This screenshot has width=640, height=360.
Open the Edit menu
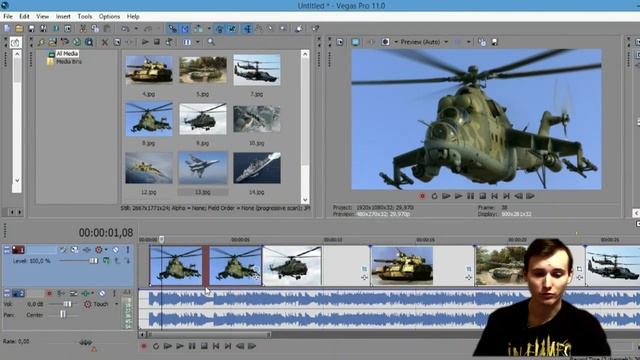(24, 16)
